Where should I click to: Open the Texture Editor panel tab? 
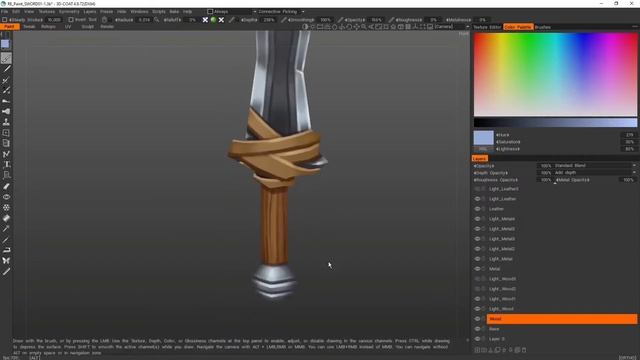point(487,27)
